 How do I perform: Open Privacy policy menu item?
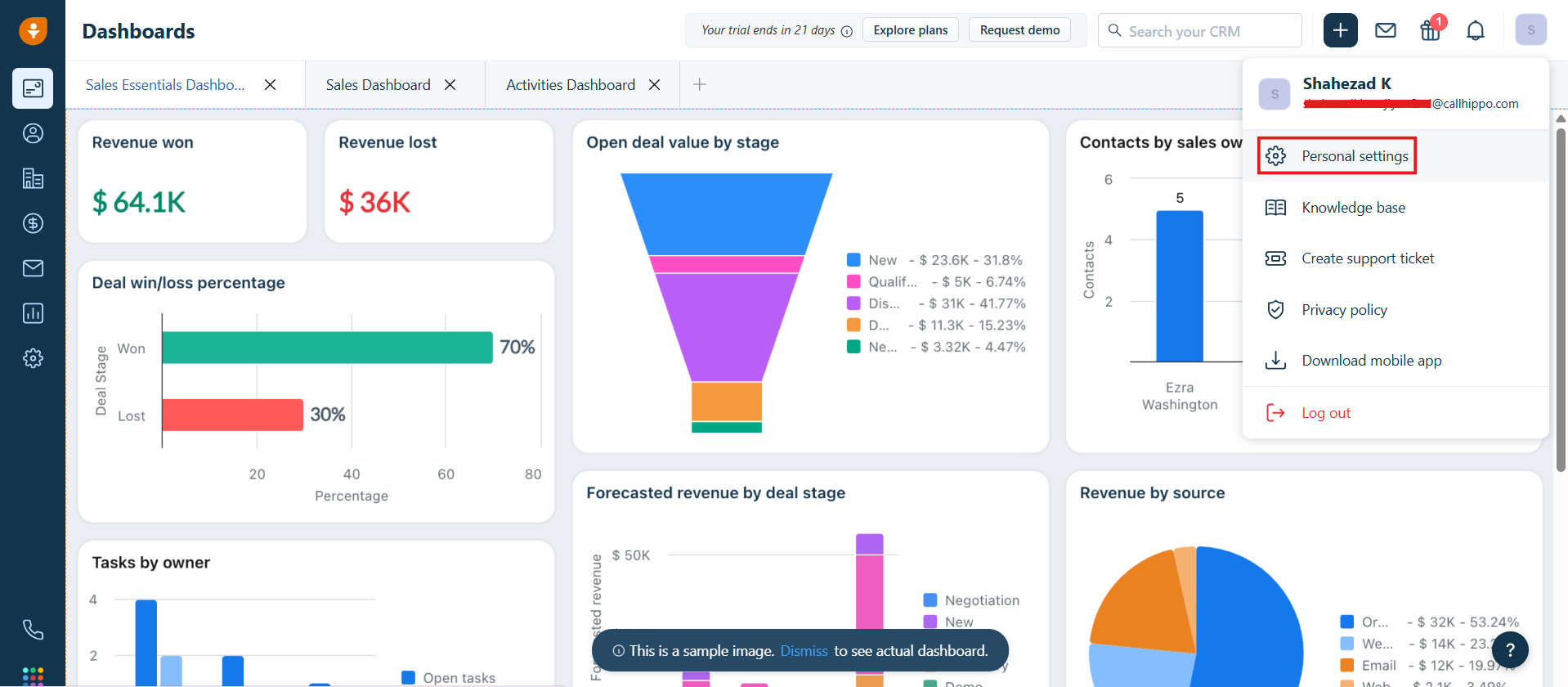pos(1396,310)
